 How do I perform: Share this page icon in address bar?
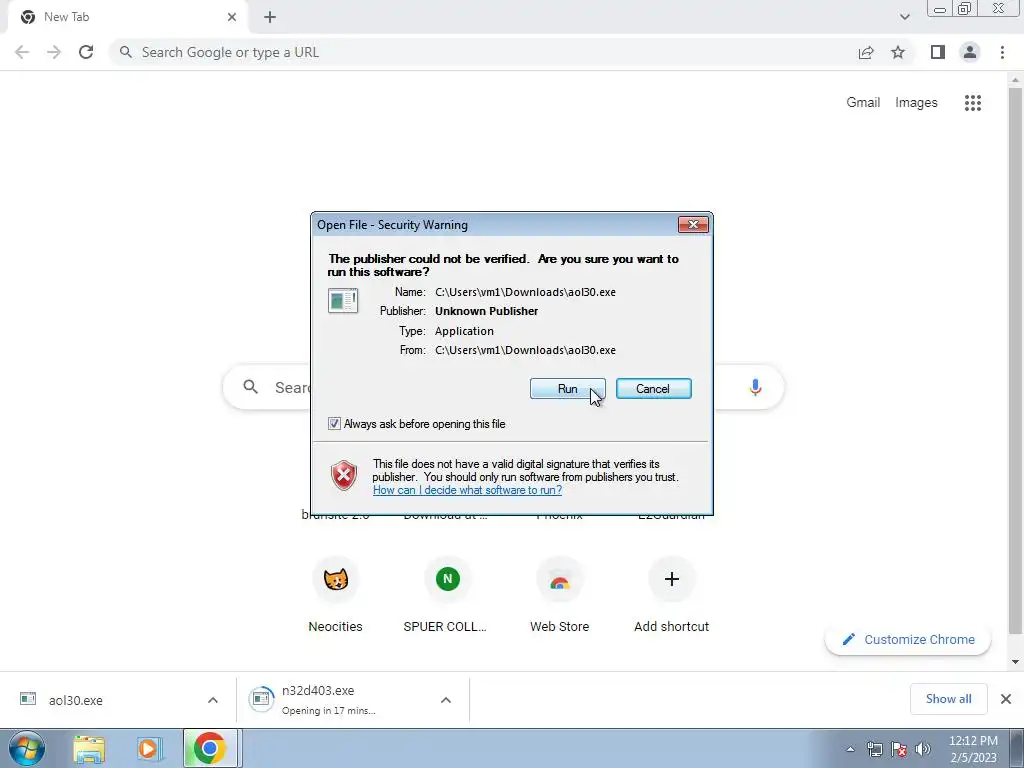(x=866, y=52)
